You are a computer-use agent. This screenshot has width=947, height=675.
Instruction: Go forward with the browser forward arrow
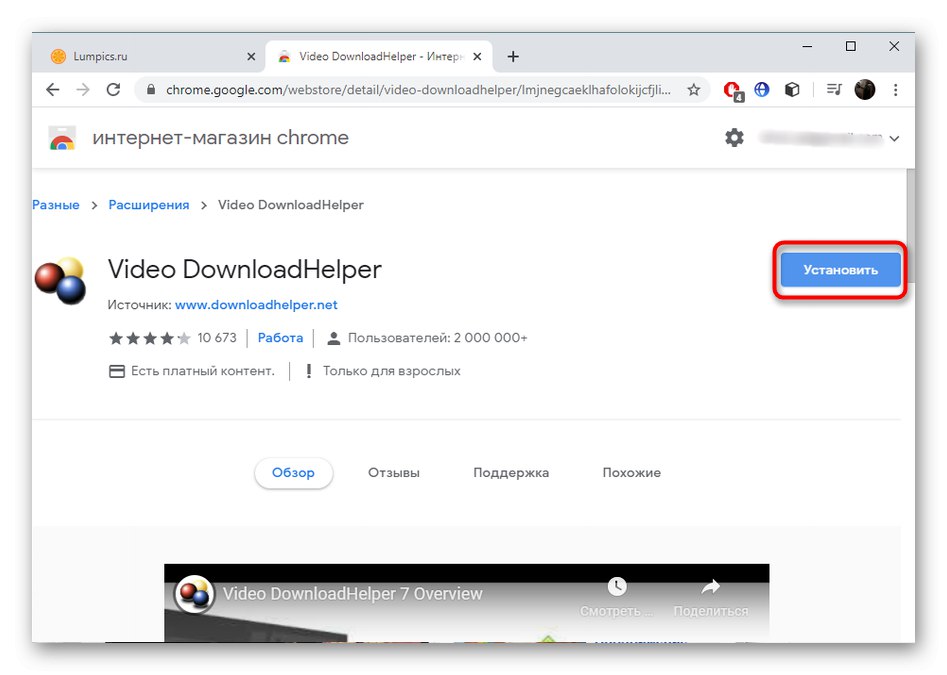[x=83, y=90]
